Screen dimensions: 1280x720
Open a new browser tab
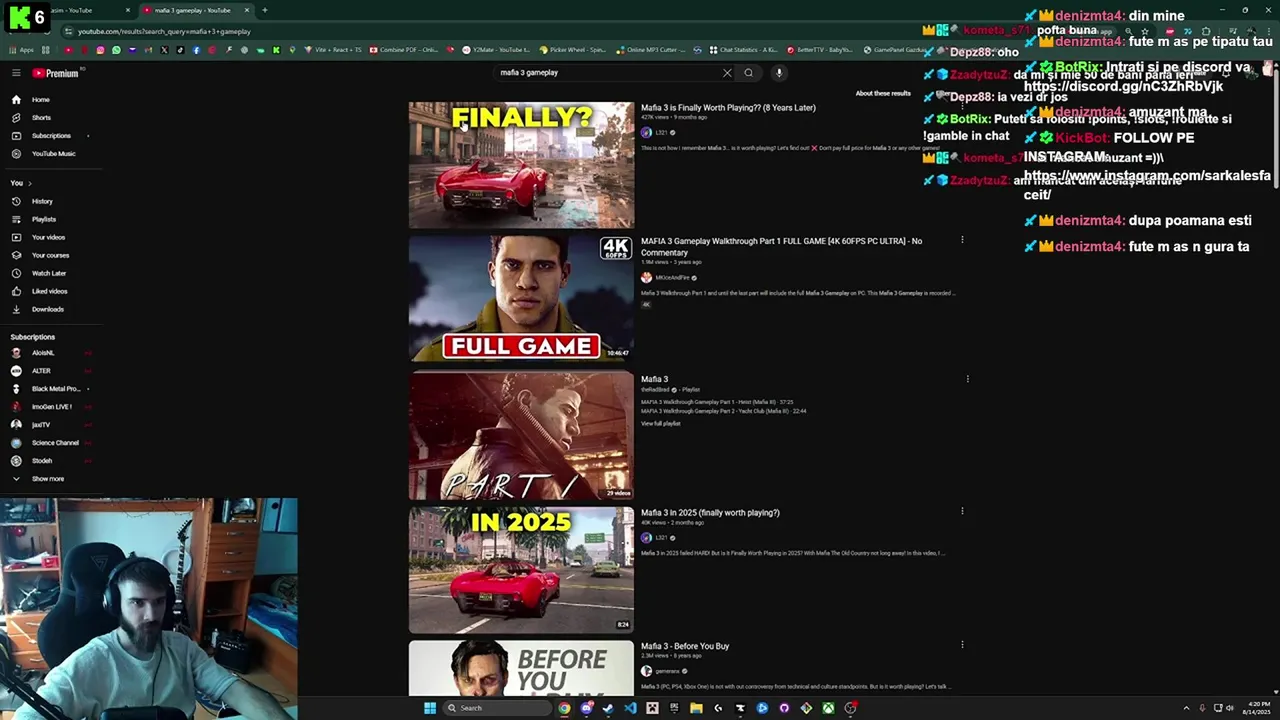pos(264,10)
